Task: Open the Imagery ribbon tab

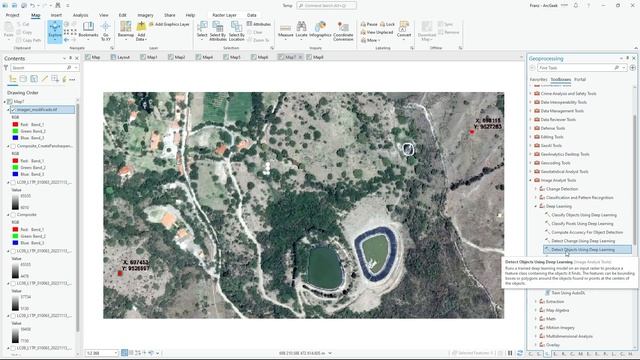Action: [145, 15]
